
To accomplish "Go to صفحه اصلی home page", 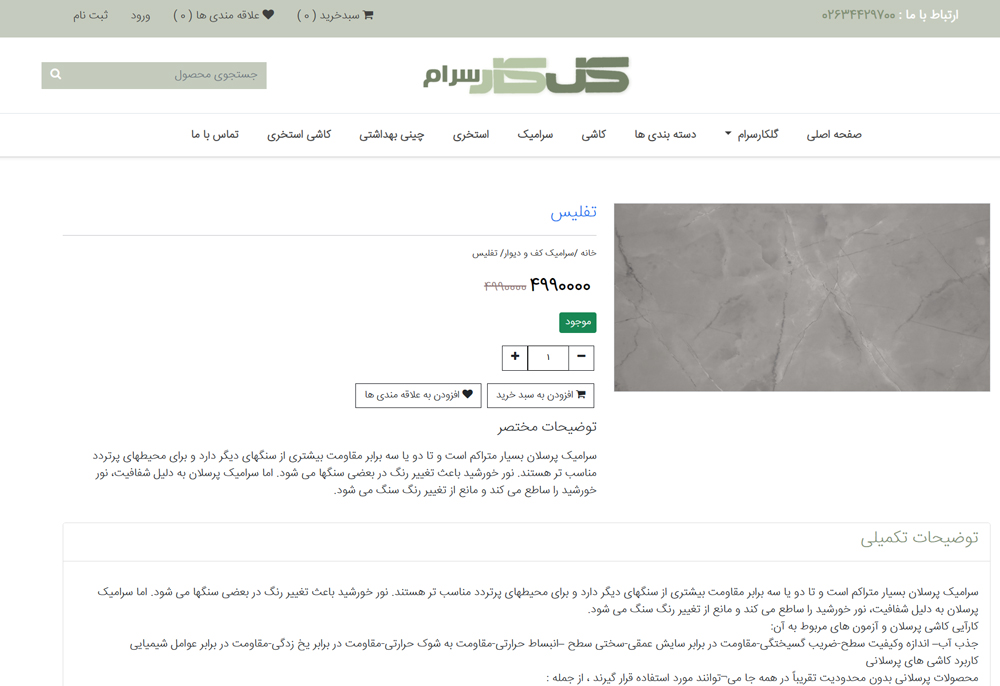I will pyautogui.click(x=834, y=134).
